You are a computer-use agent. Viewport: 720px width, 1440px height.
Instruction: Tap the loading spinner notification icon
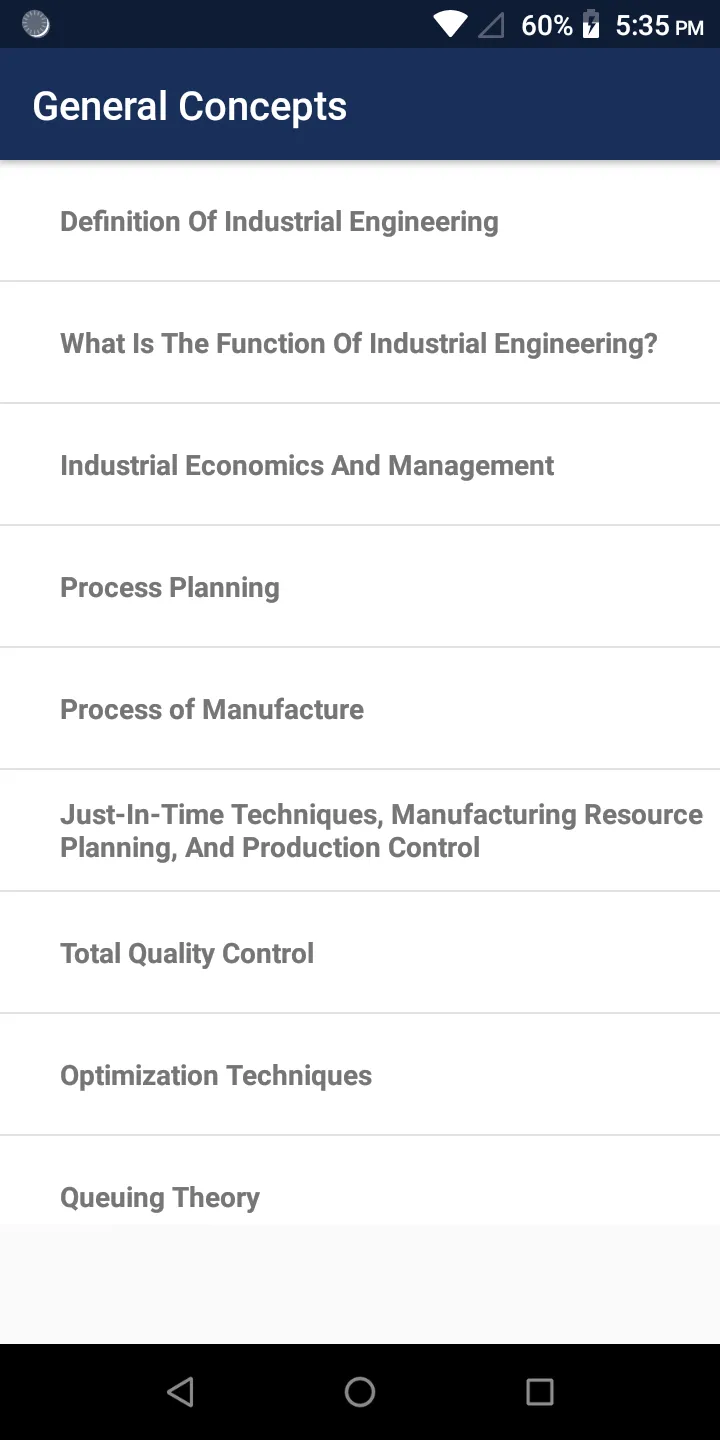[36, 25]
